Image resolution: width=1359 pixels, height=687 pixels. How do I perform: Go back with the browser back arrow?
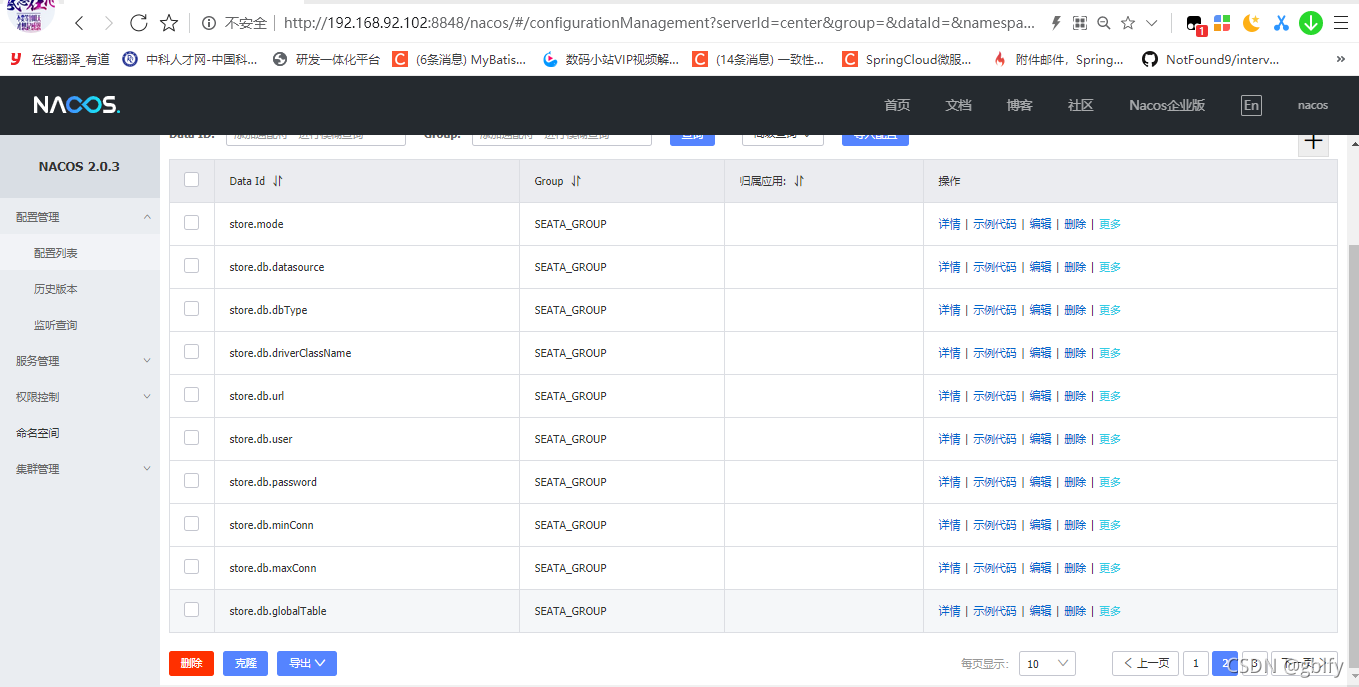[x=79, y=23]
